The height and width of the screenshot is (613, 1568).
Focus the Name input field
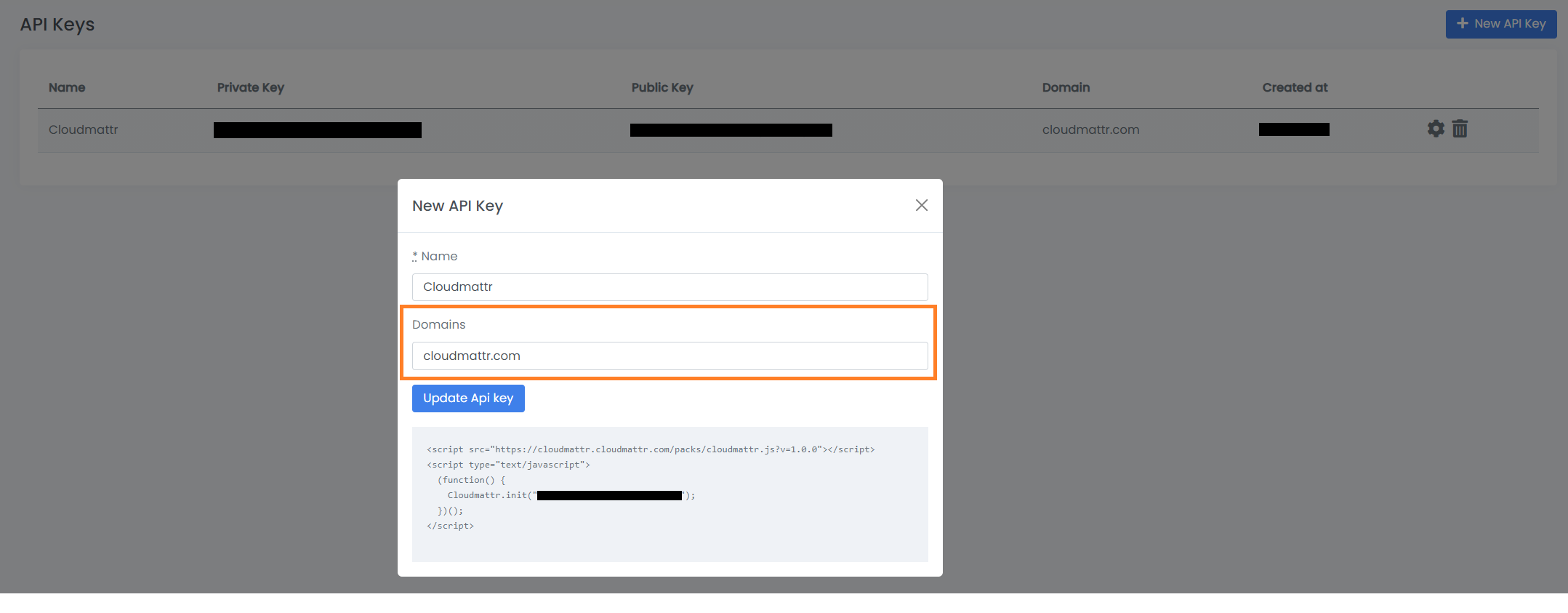point(670,287)
